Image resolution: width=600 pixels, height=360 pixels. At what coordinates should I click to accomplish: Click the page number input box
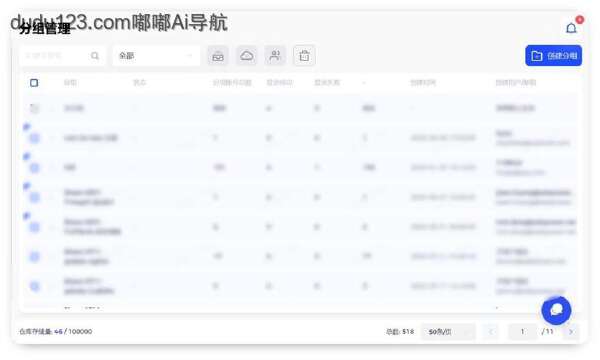[523, 332]
